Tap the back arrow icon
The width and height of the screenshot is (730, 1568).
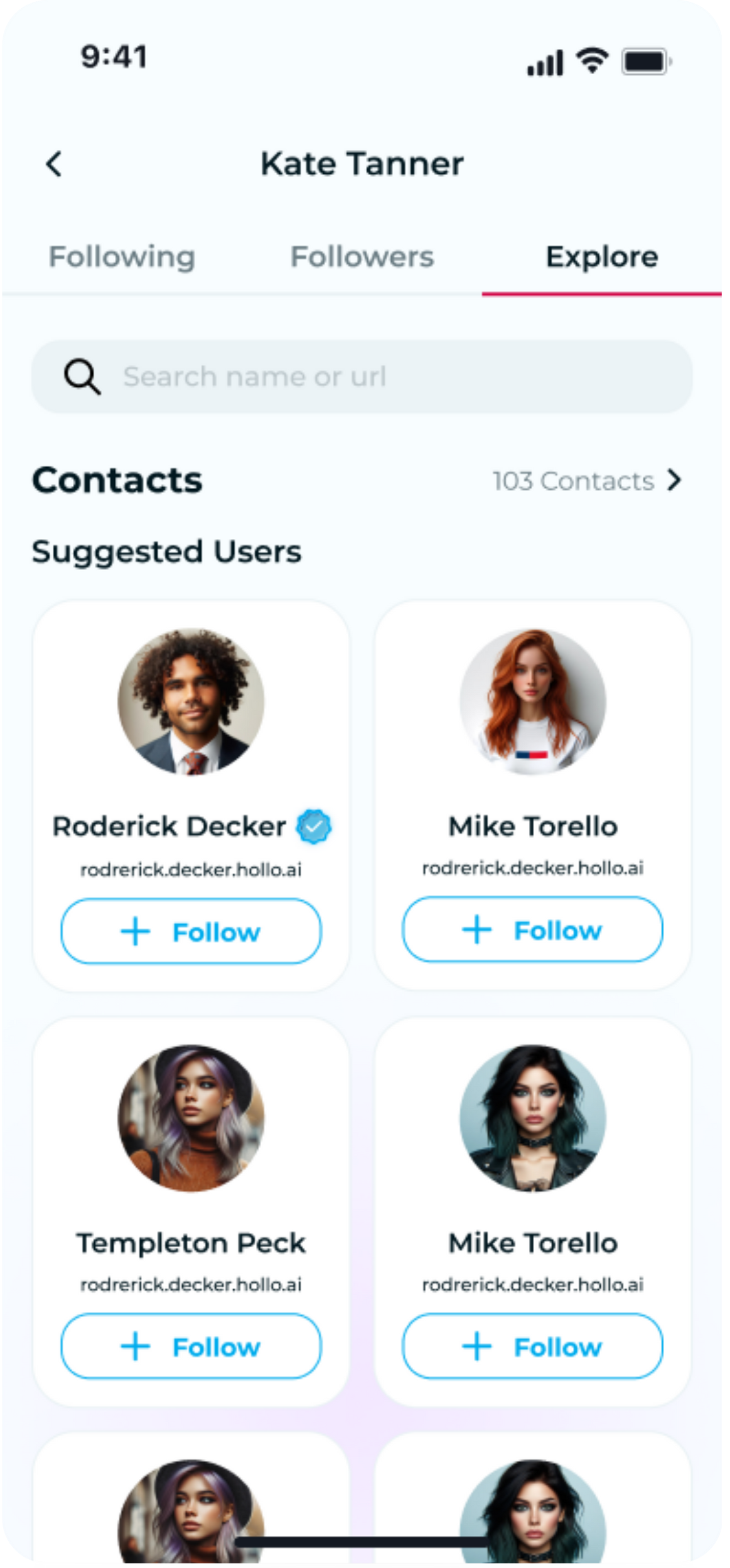[x=55, y=165]
